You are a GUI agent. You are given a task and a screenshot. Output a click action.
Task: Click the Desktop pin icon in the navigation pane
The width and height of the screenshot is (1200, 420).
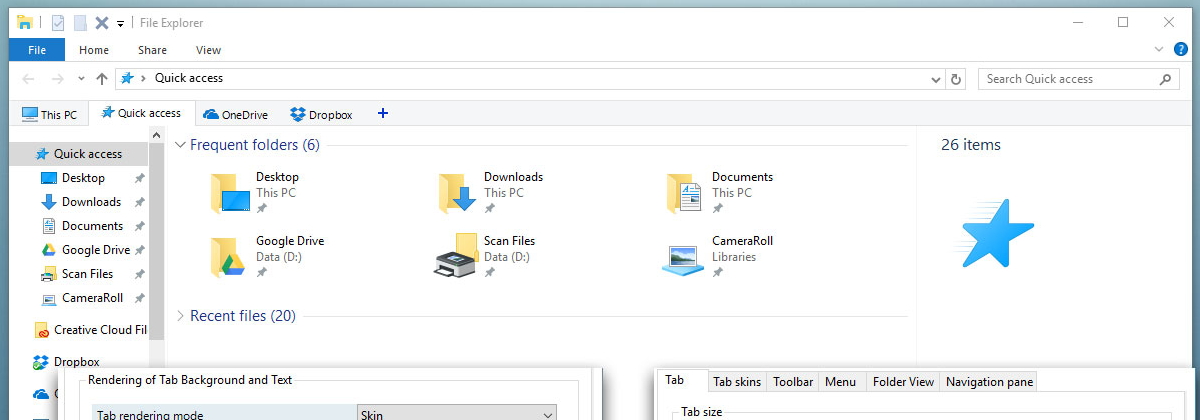coord(140,178)
